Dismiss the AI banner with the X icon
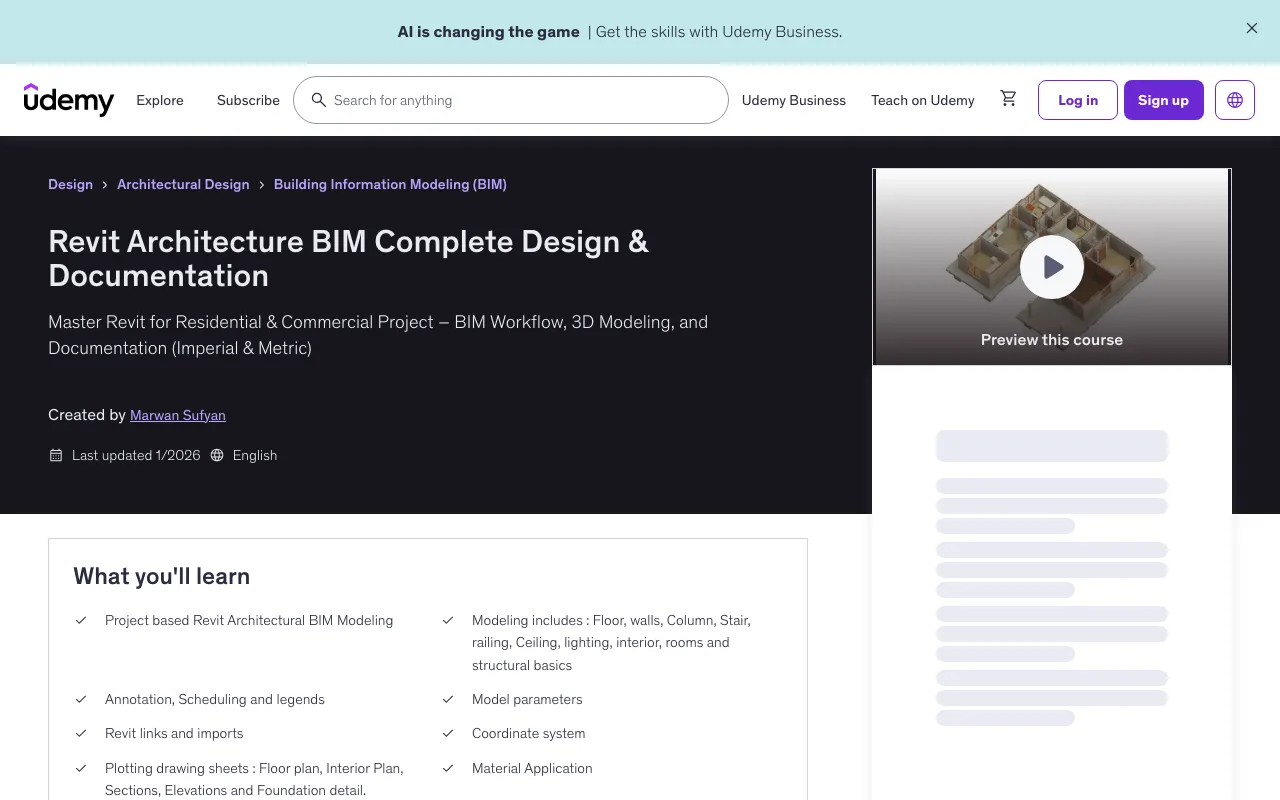This screenshot has width=1280, height=800. (1251, 28)
